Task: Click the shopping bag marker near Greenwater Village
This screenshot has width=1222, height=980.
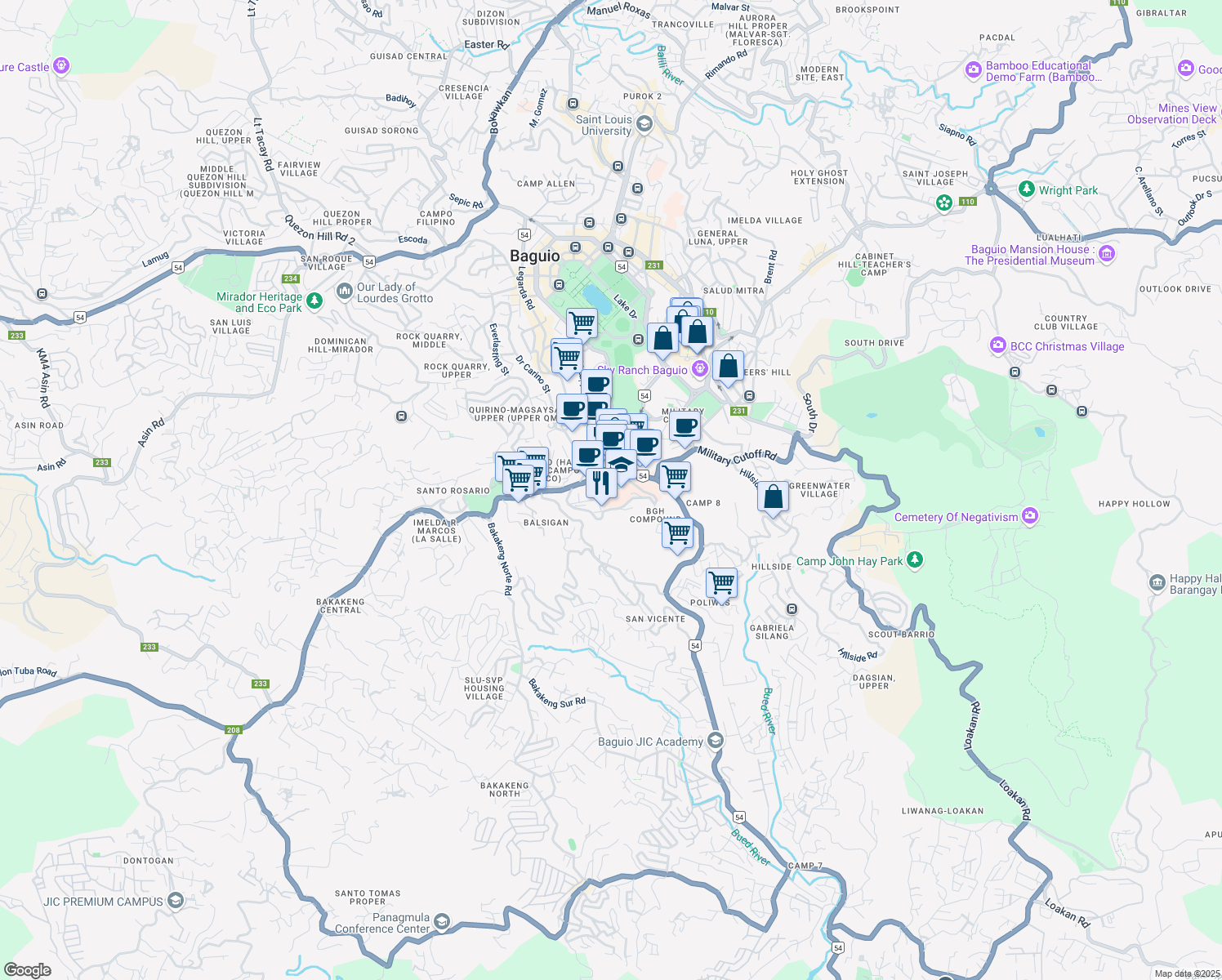Action: click(773, 497)
